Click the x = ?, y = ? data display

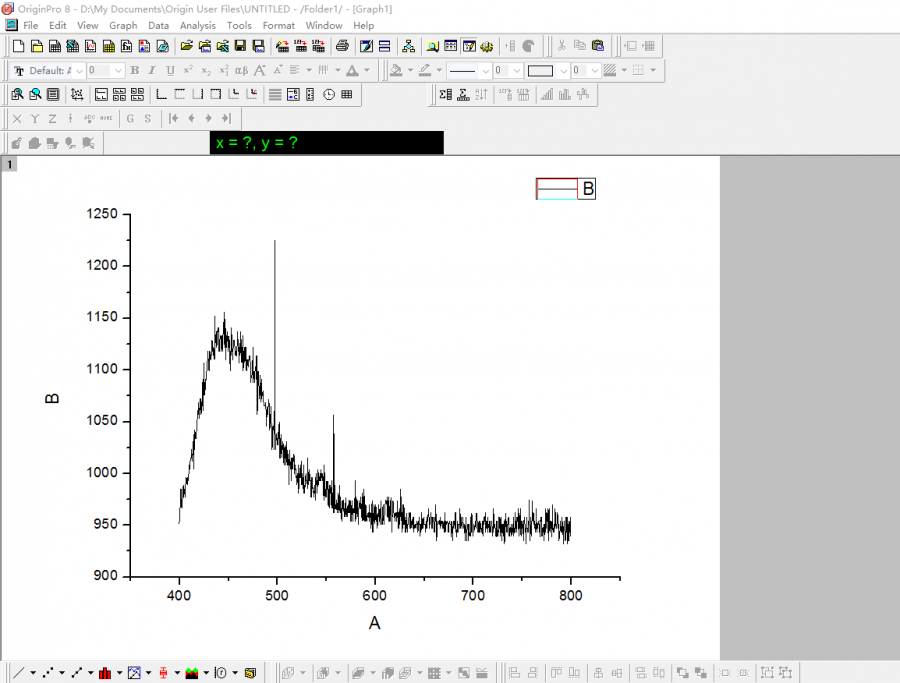pos(326,142)
